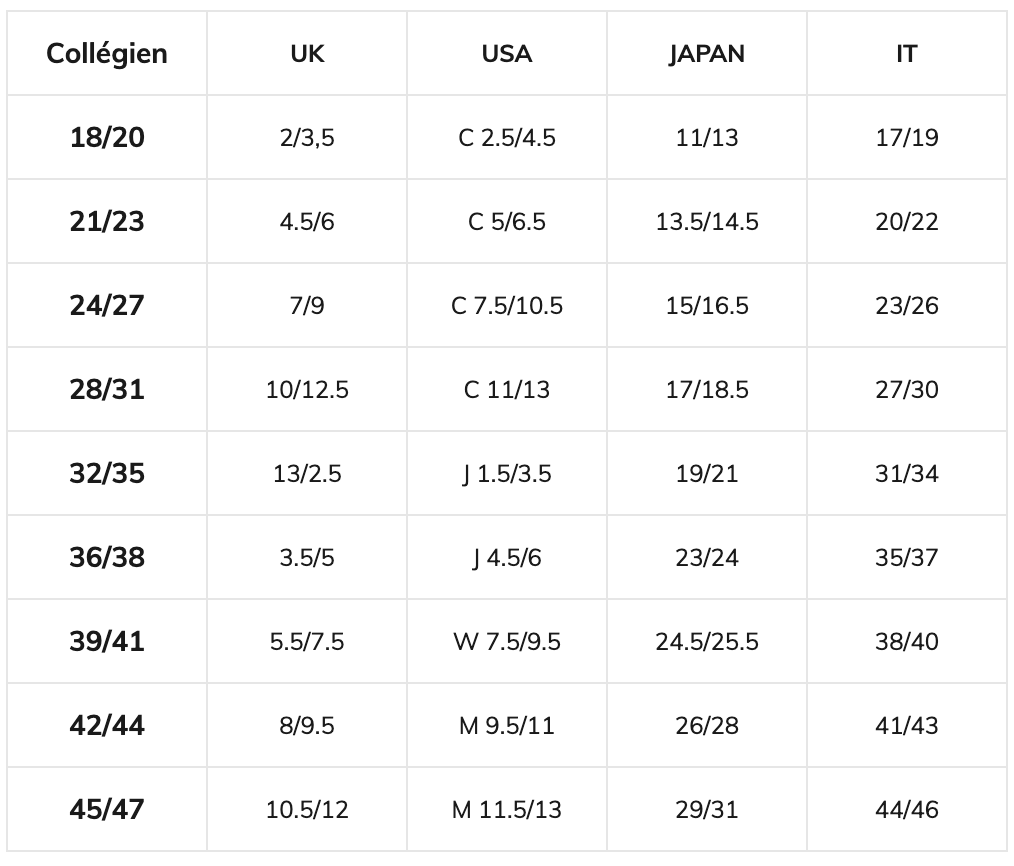Click the UK column header
The height and width of the screenshot is (866, 1014).
pyautogui.click(x=307, y=54)
